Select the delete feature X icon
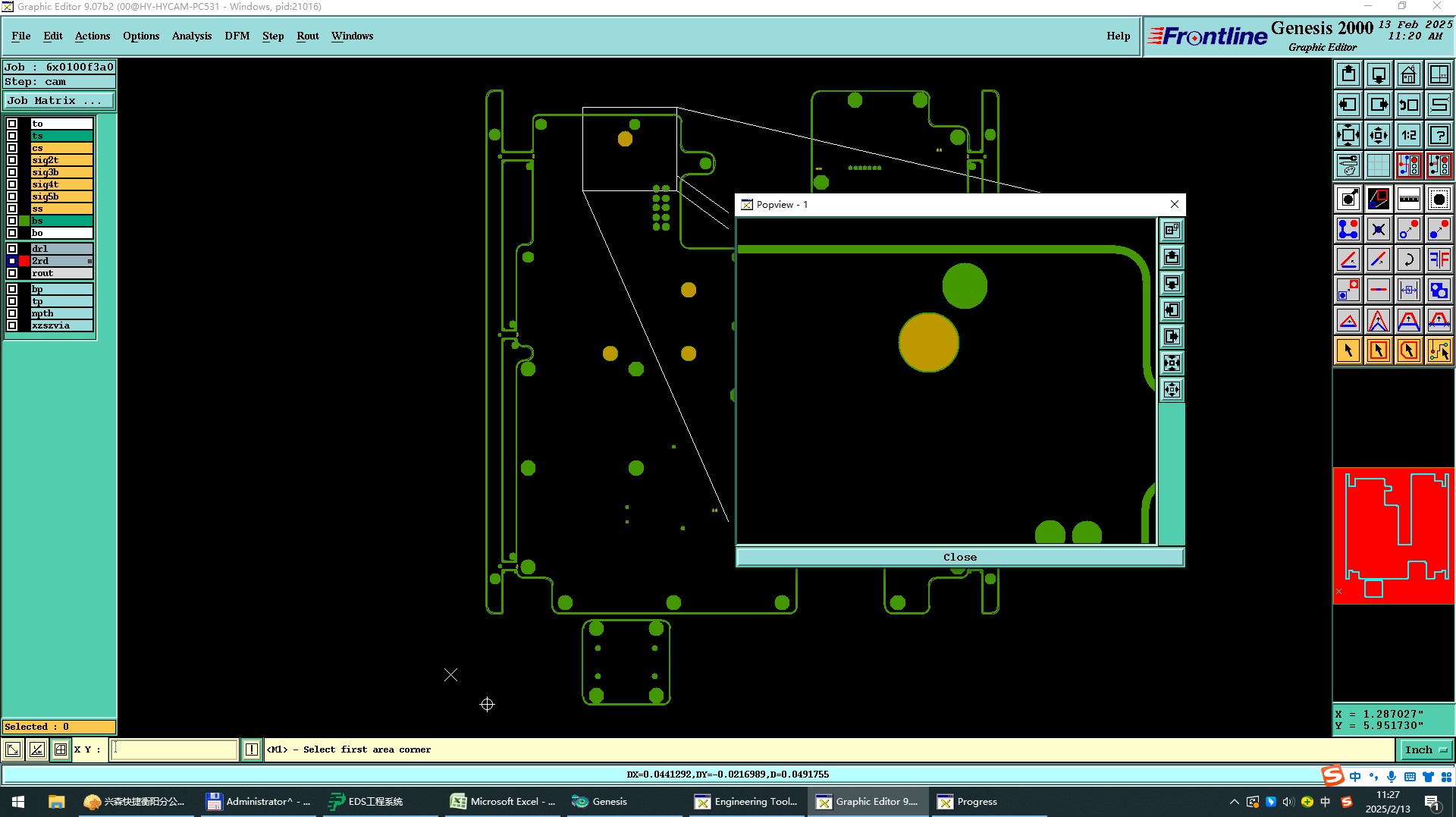The height and width of the screenshot is (817, 1456). [1379, 229]
